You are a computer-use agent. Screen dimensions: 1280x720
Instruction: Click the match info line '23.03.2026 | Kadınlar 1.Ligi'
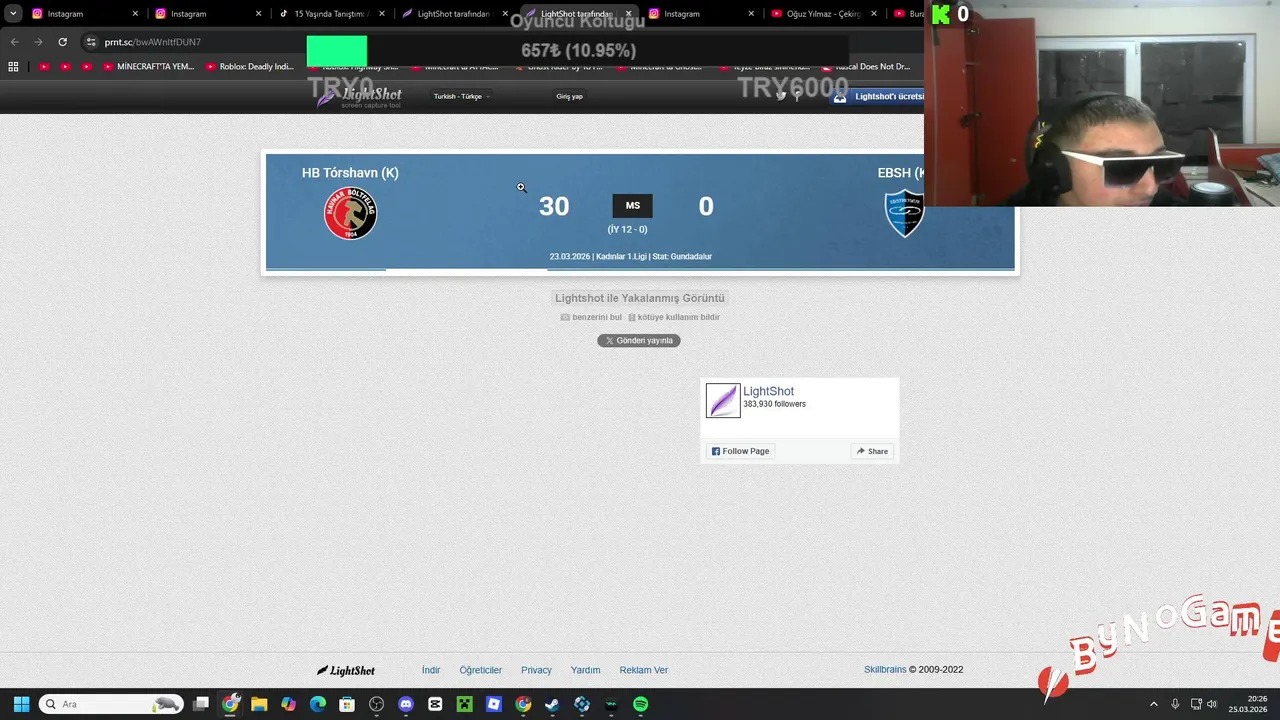coord(630,257)
